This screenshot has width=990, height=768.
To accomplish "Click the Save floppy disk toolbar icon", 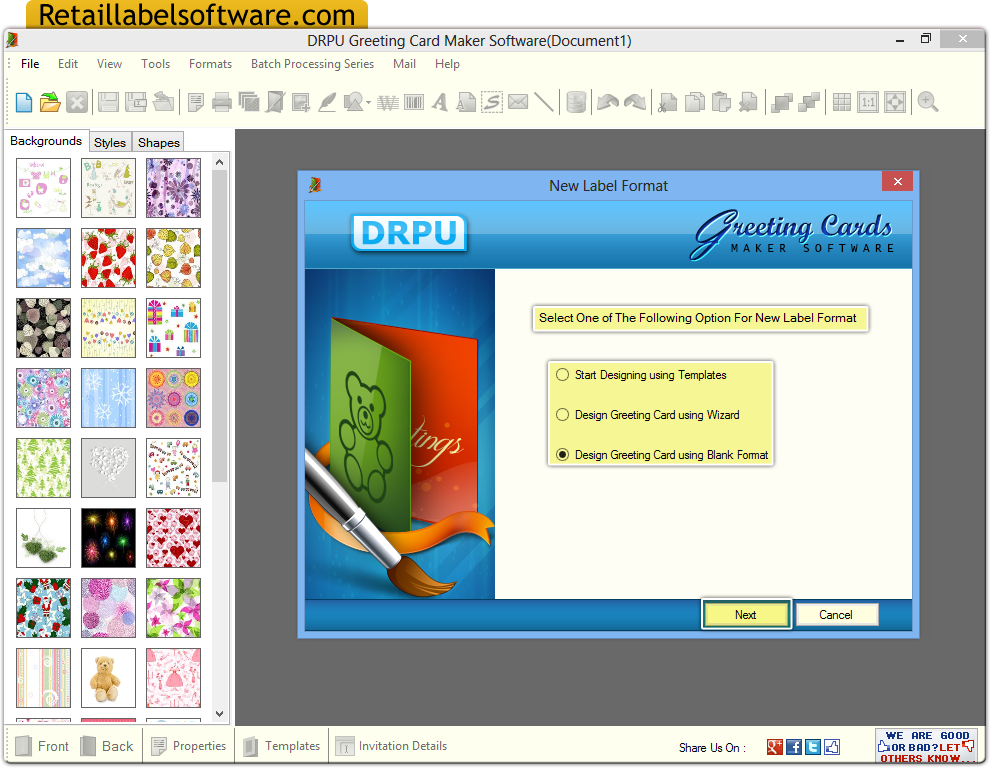I will point(109,102).
